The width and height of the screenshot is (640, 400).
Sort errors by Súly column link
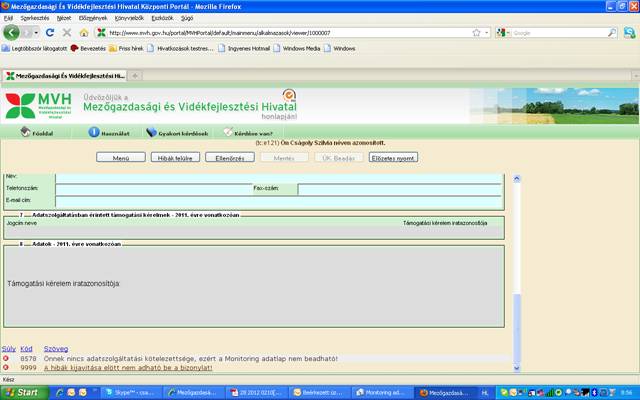click(9, 349)
